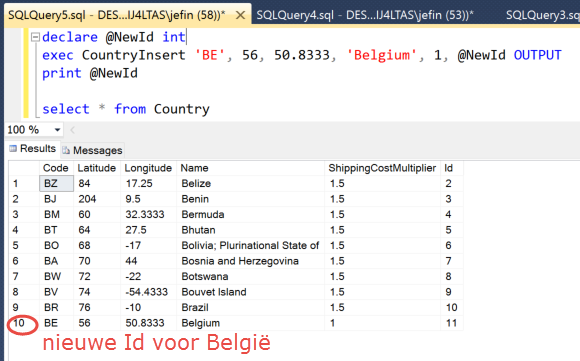The height and width of the screenshot is (361, 580).
Task: Select the latitude value 204
Action: (97, 199)
